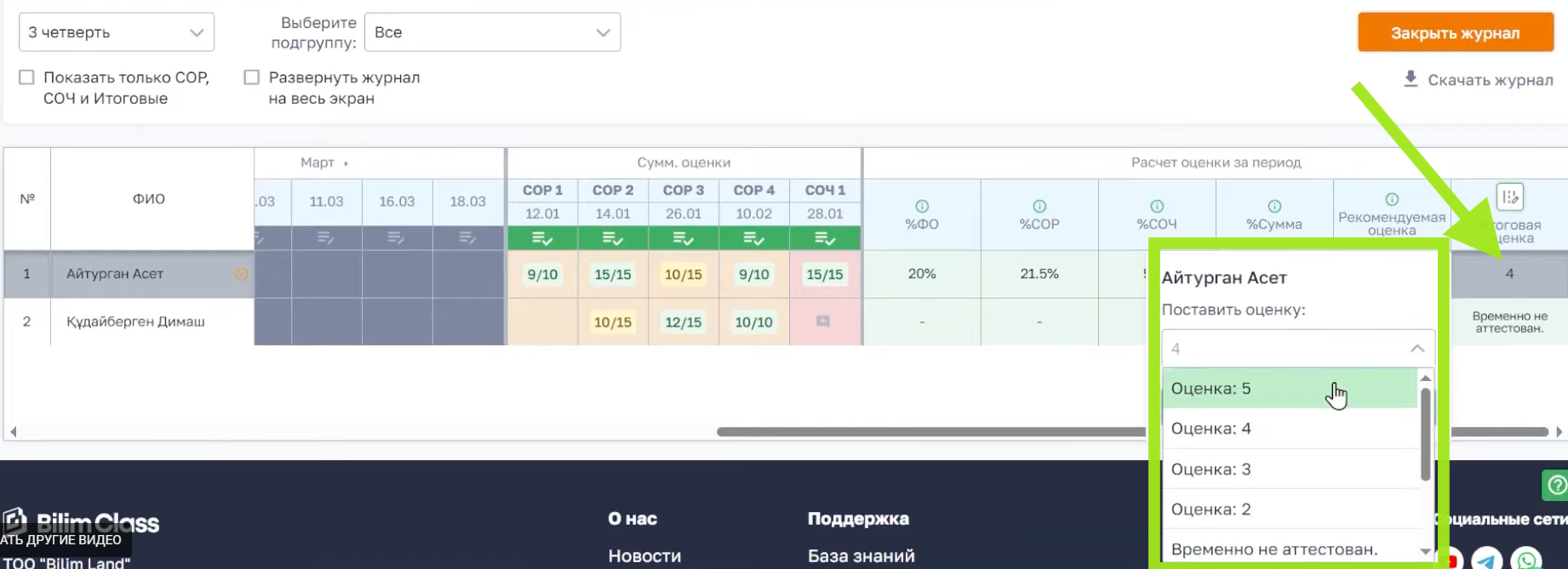1568x569 pixels.
Task: Click the info icon above %СОР
Action: coord(1039,206)
